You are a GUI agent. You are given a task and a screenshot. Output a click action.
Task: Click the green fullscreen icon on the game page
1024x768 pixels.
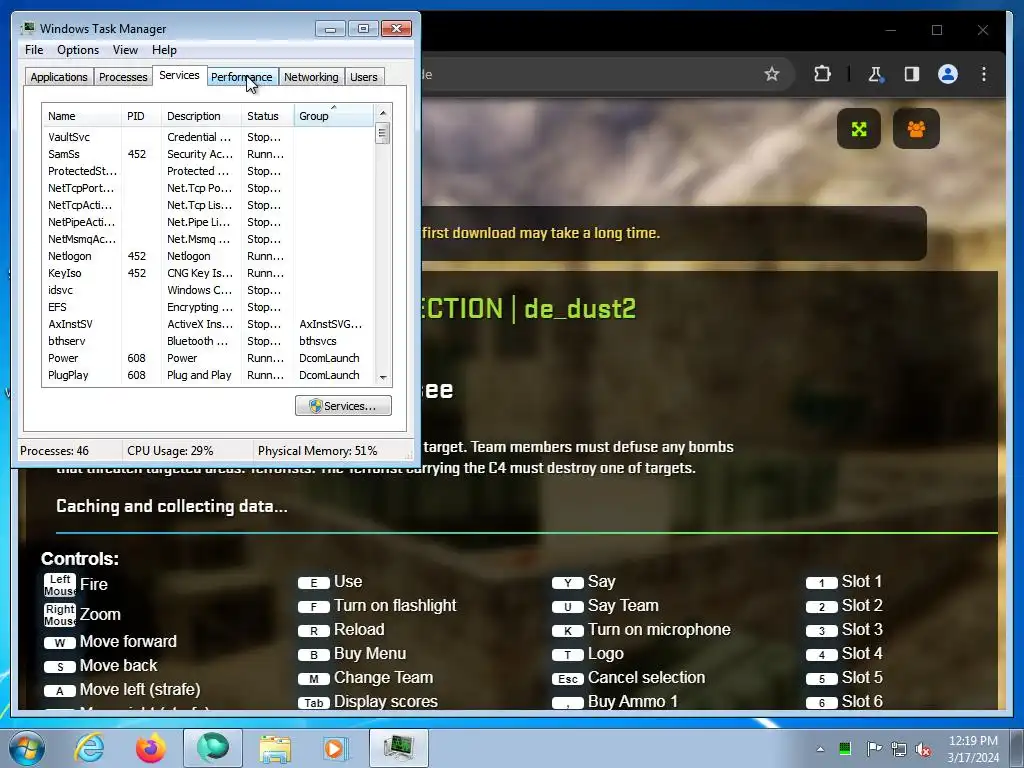tap(859, 129)
